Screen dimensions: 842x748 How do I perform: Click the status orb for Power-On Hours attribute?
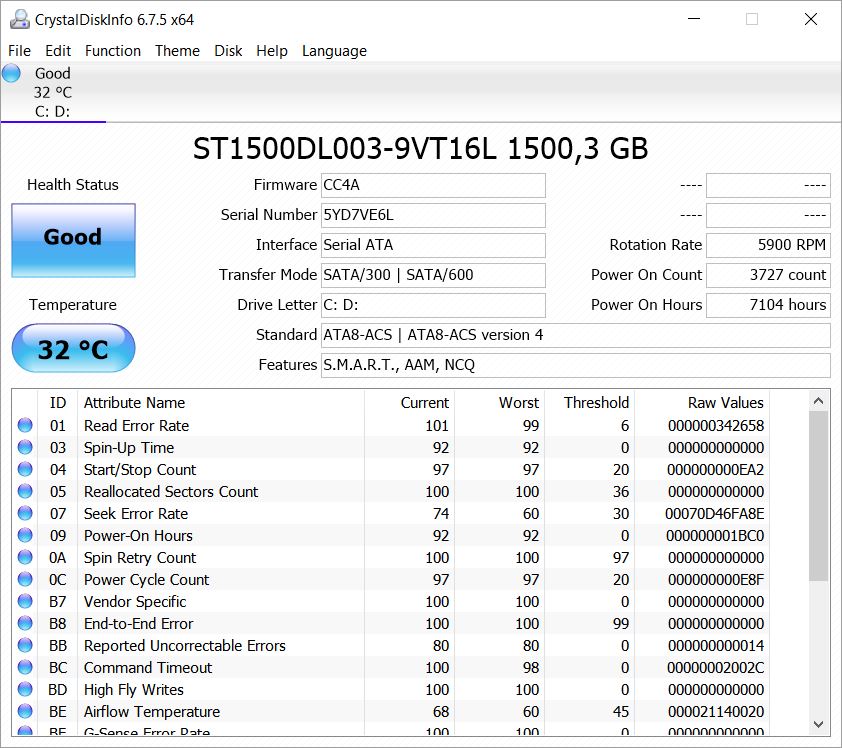(x=25, y=535)
